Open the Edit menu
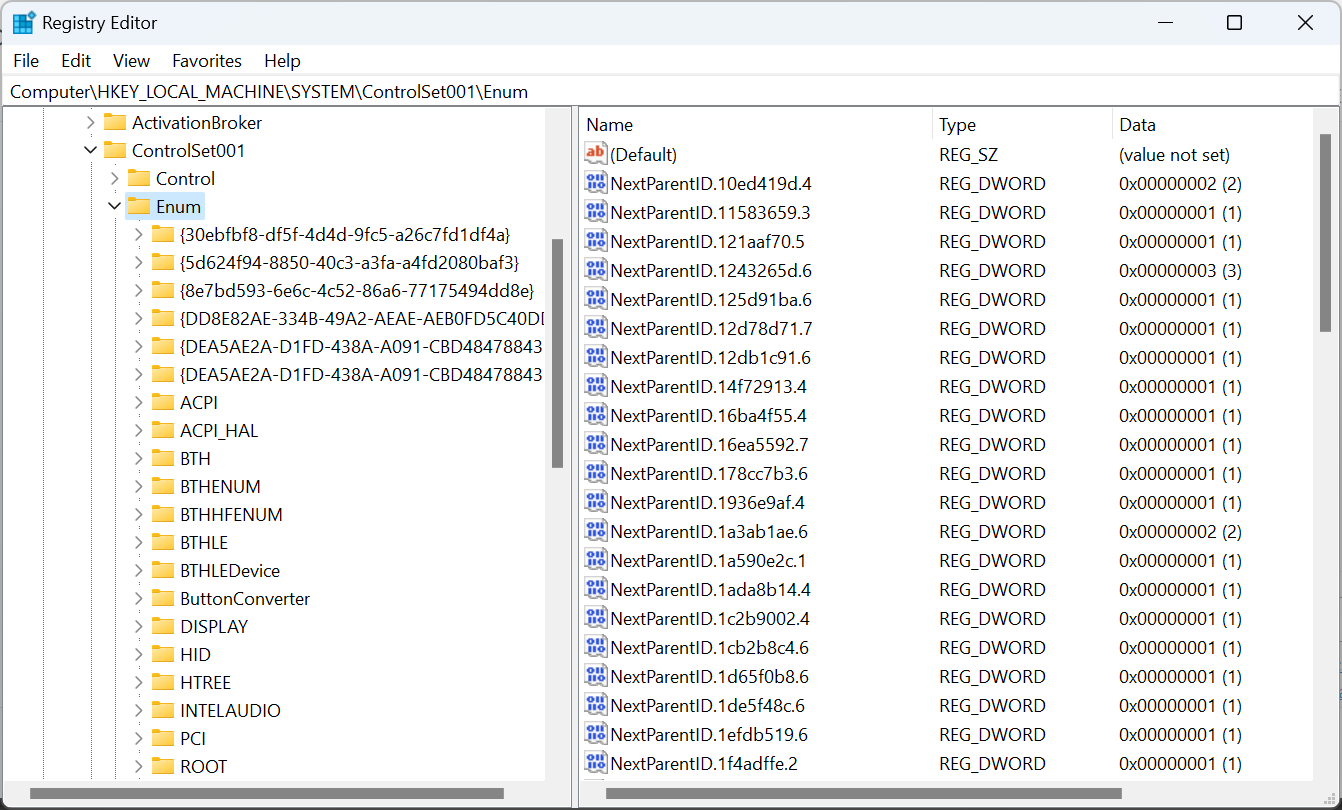This screenshot has height=810, width=1342. (x=76, y=61)
